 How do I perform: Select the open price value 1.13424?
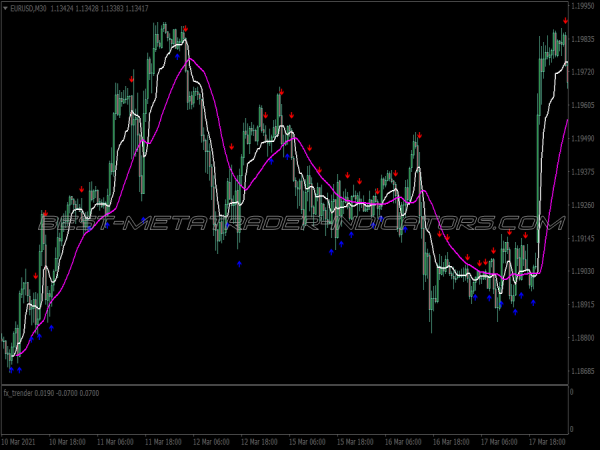[62, 8]
